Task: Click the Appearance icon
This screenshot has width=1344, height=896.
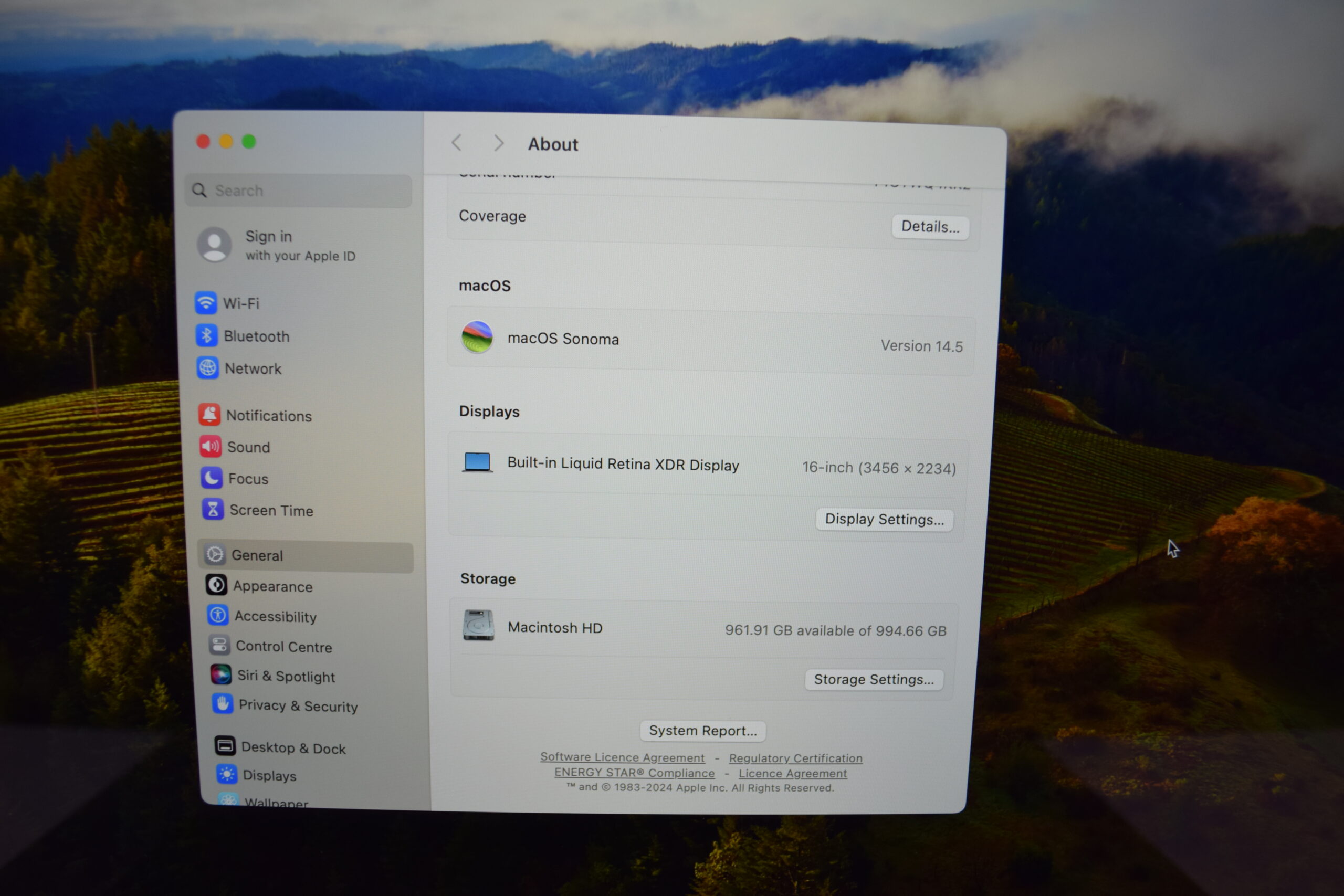Action: (x=217, y=585)
